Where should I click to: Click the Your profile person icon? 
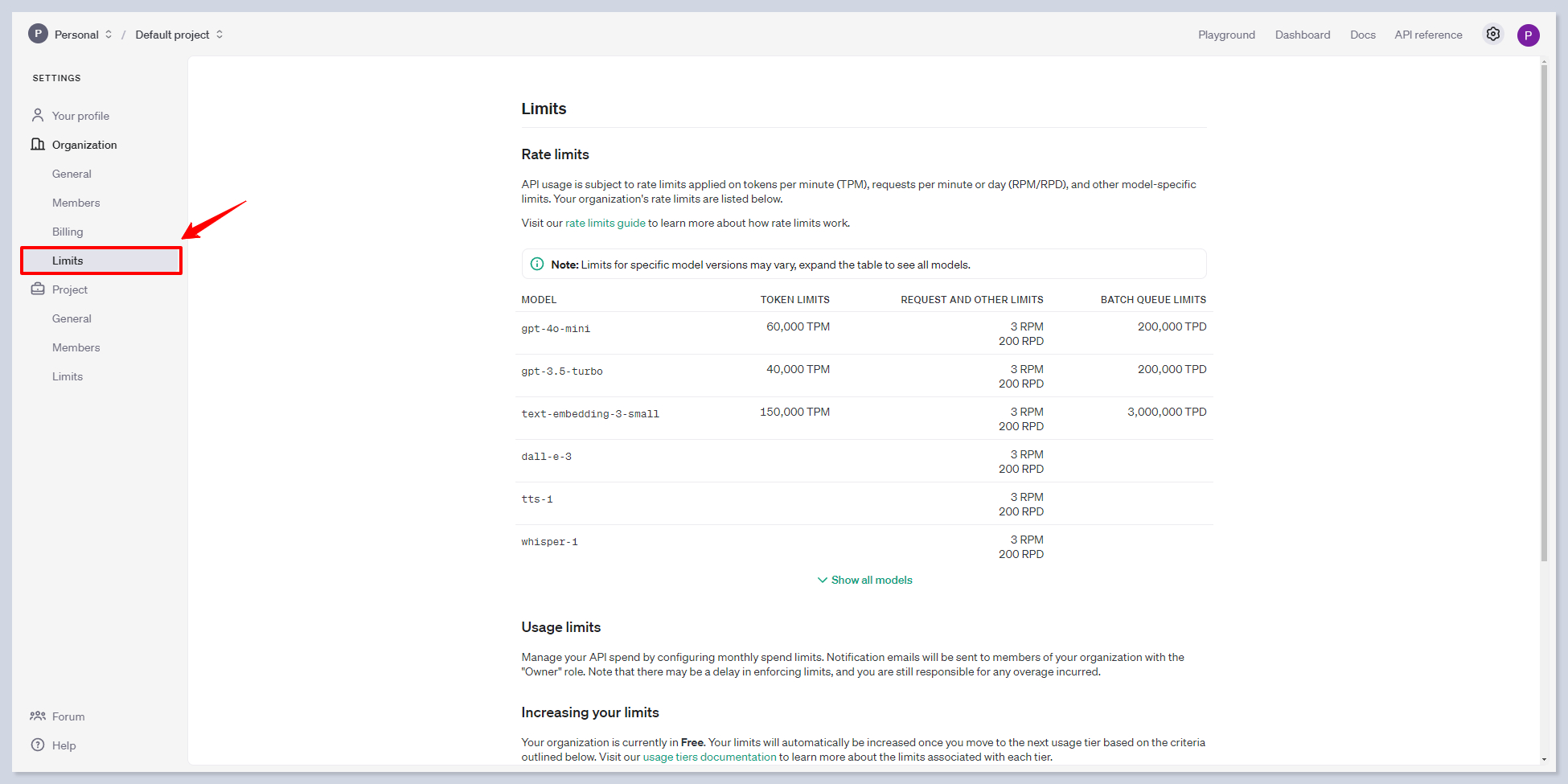pyautogui.click(x=38, y=116)
